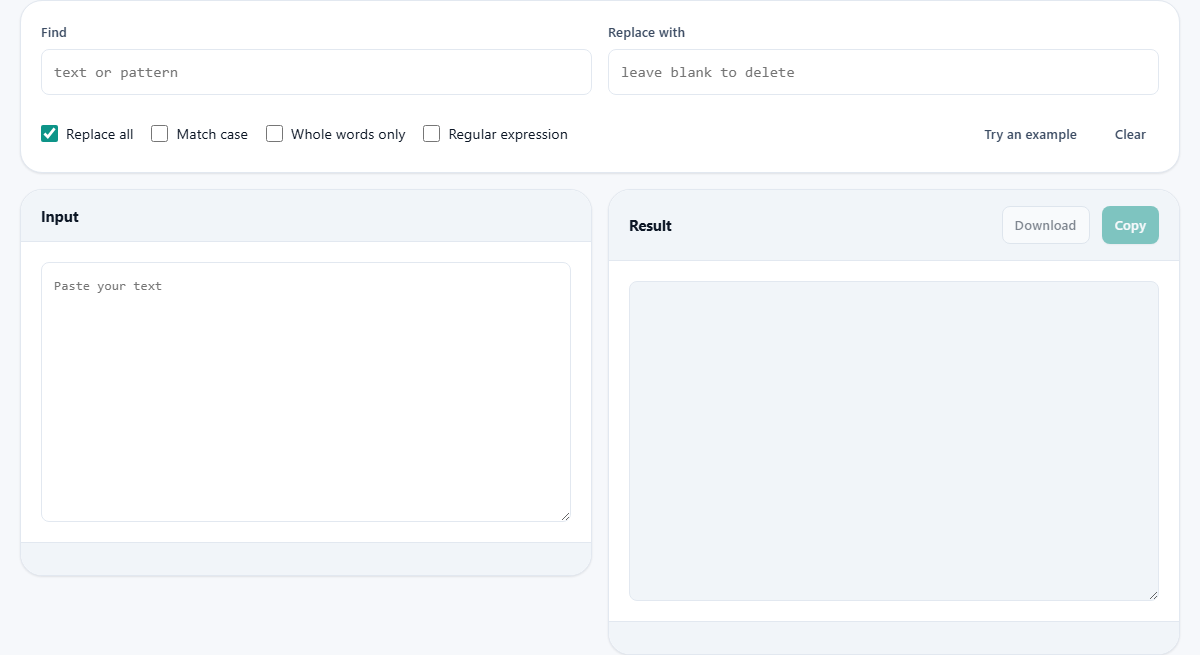Image resolution: width=1200 pixels, height=655 pixels.
Task: Grab the Input textarea resize handle
Action: pos(565,516)
